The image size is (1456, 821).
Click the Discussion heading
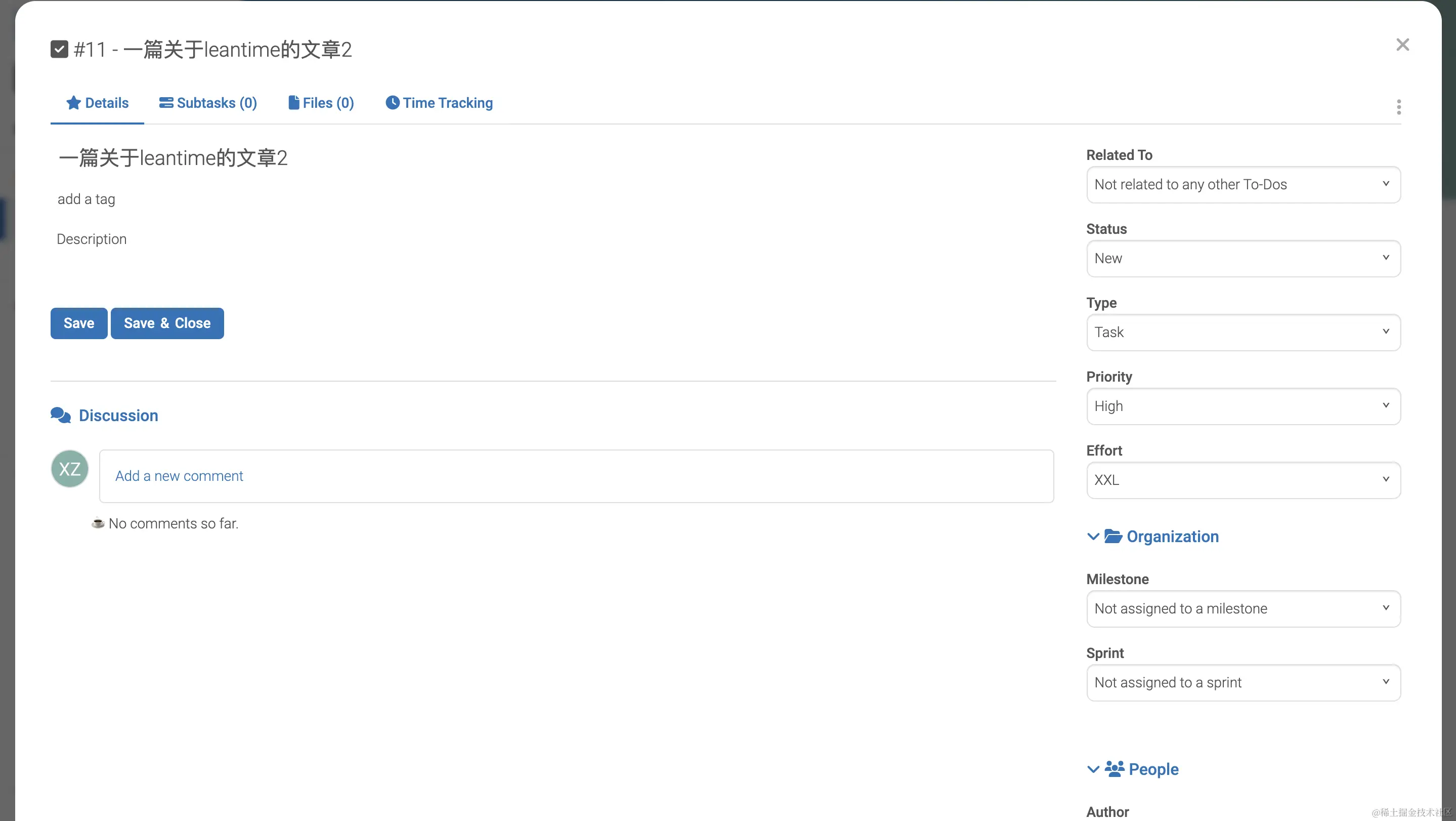[118, 416]
